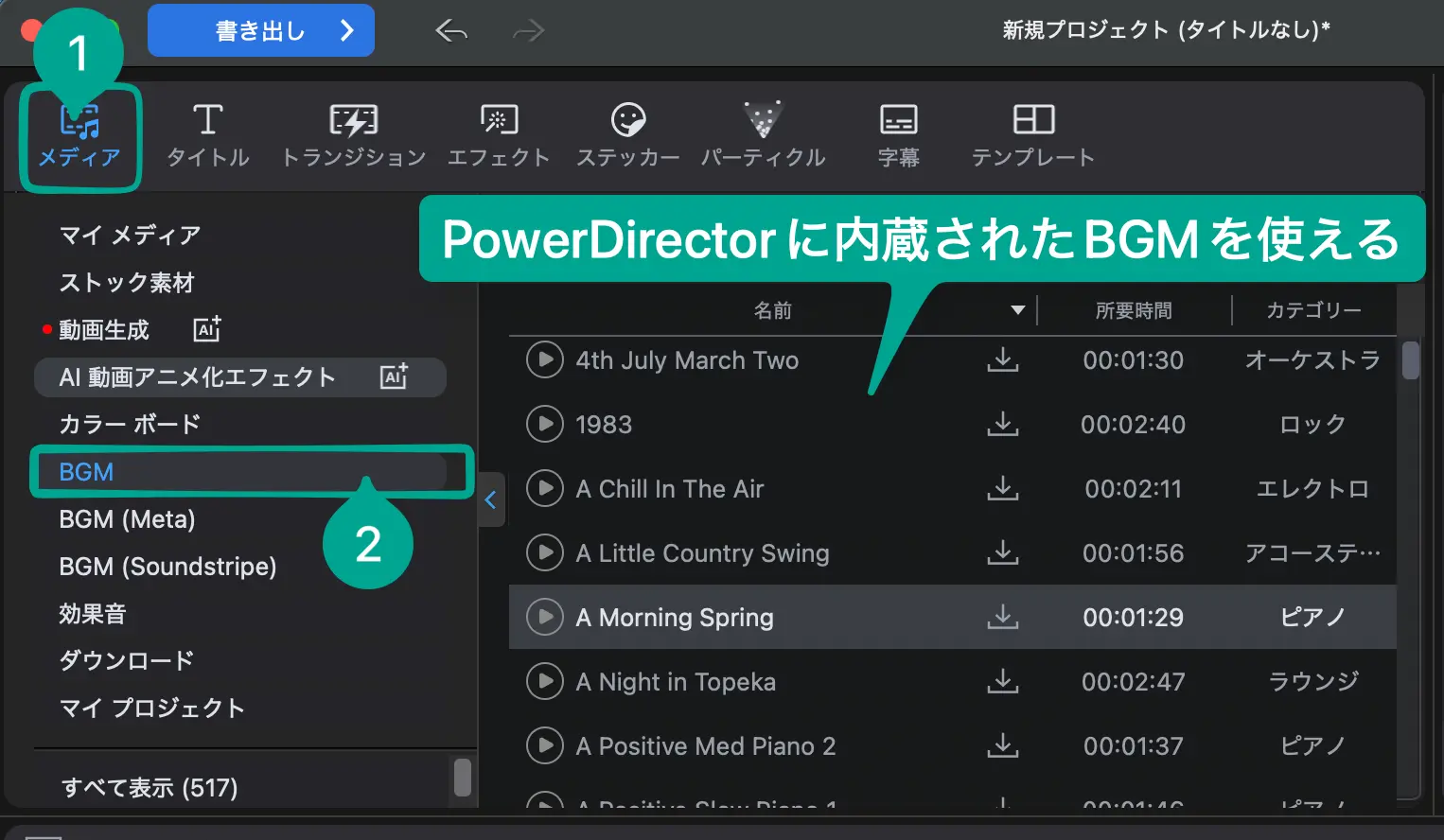Select BGM (Meta) in the sidebar
The height and width of the screenshot is (840, 1444).
point(128,518)
